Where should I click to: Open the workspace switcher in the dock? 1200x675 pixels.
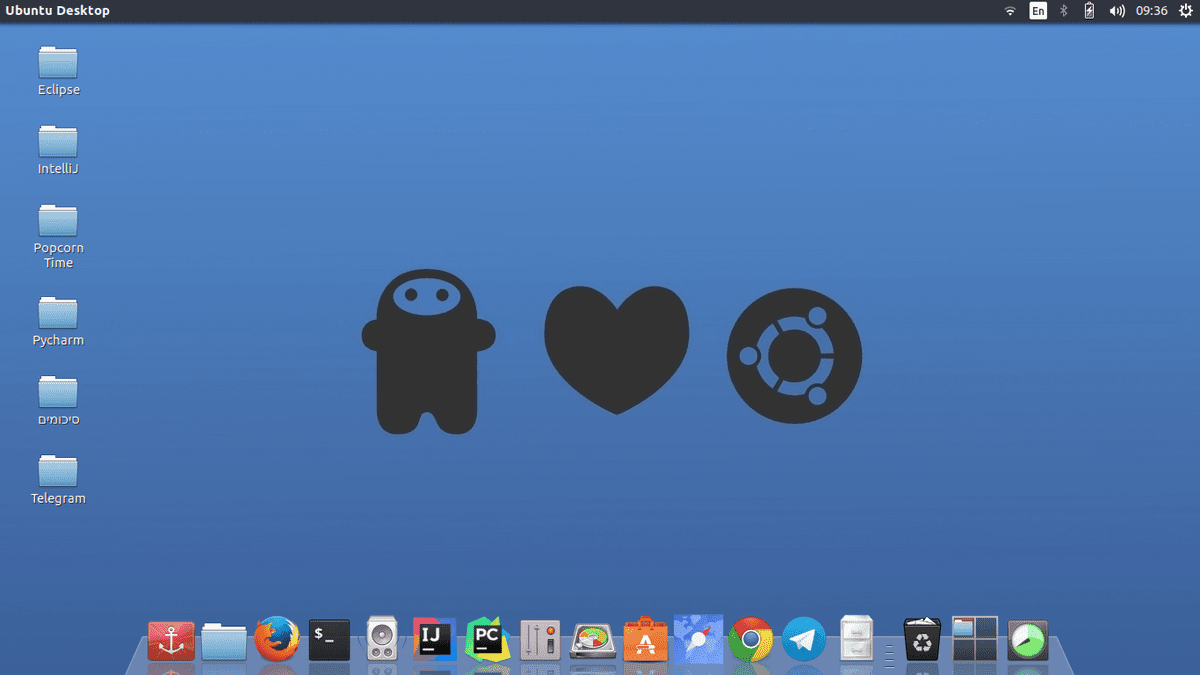coord(974,640)
